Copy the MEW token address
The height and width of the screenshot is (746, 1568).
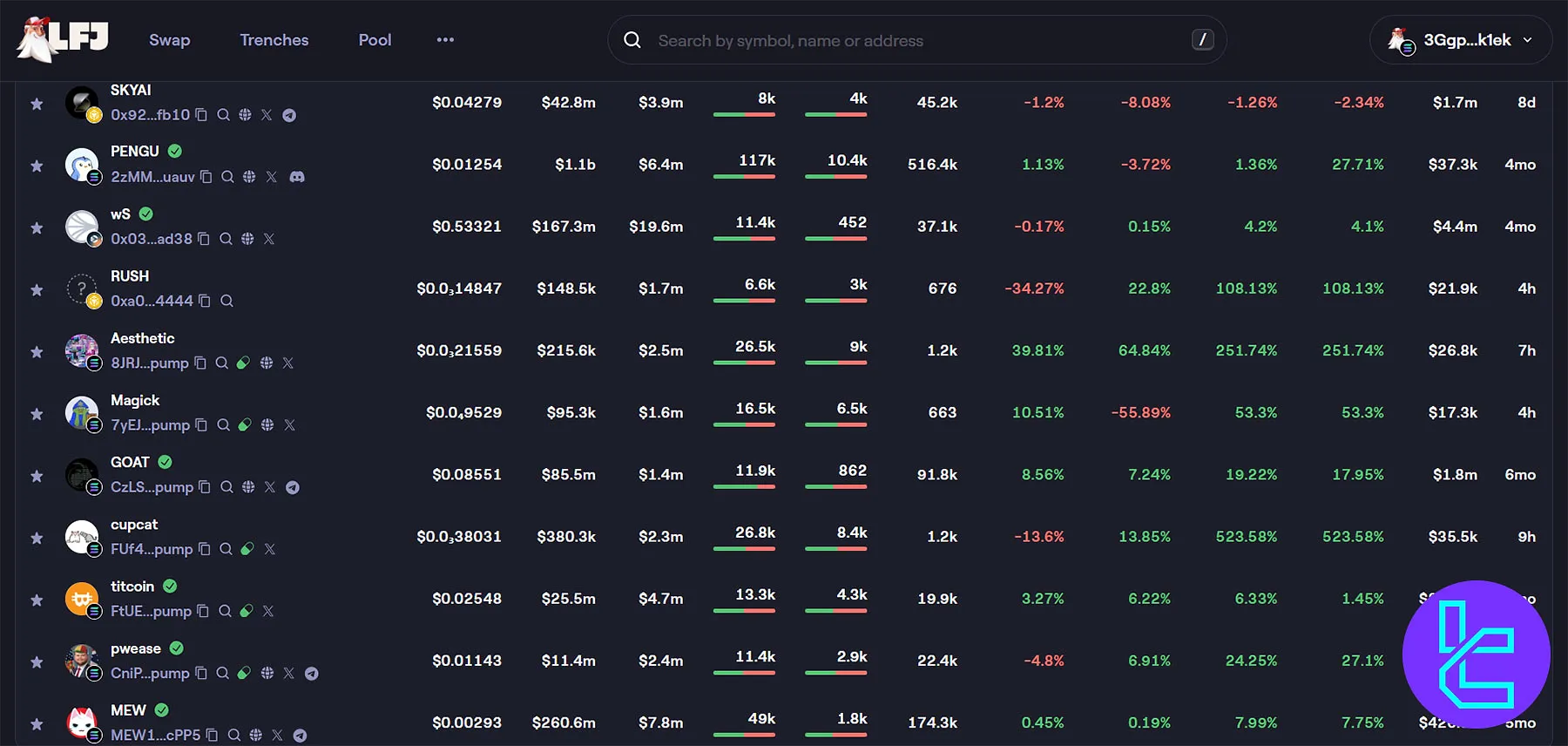[x=212, y=736]
